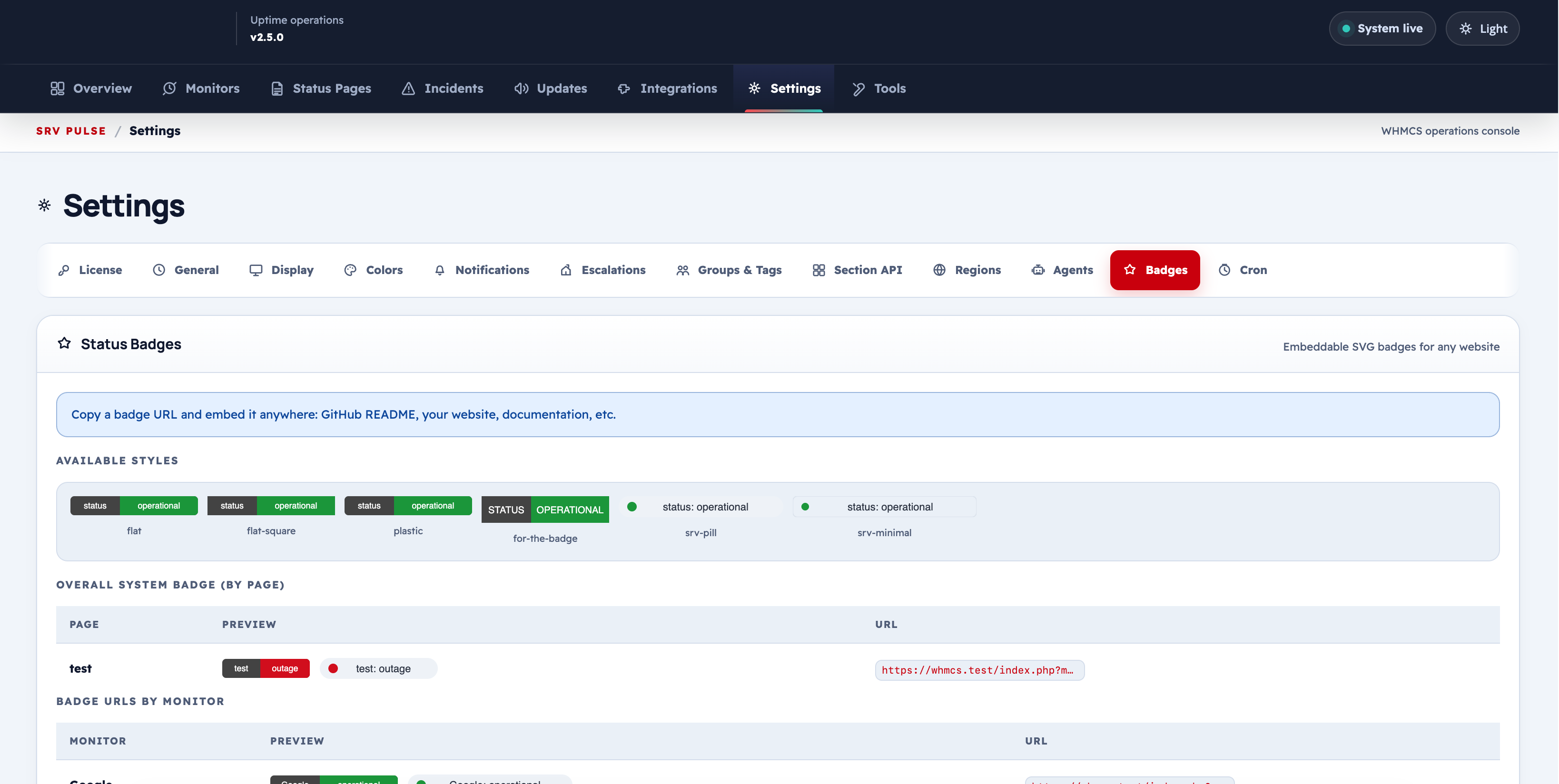Copy the test page badge URL
1559x784 pixels.
980,670
